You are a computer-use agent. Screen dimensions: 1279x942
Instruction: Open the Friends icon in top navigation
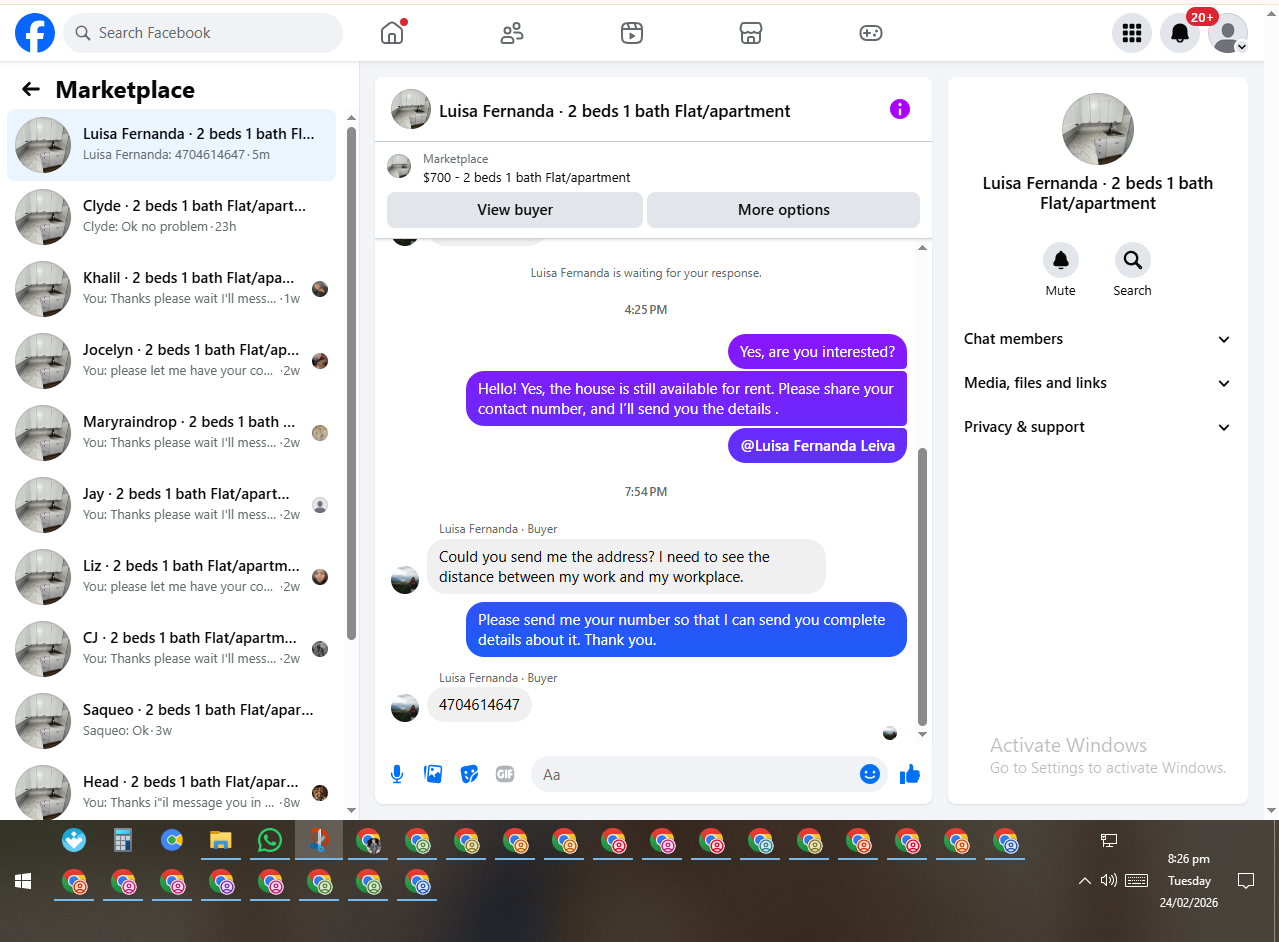click(x=512, y=33)
